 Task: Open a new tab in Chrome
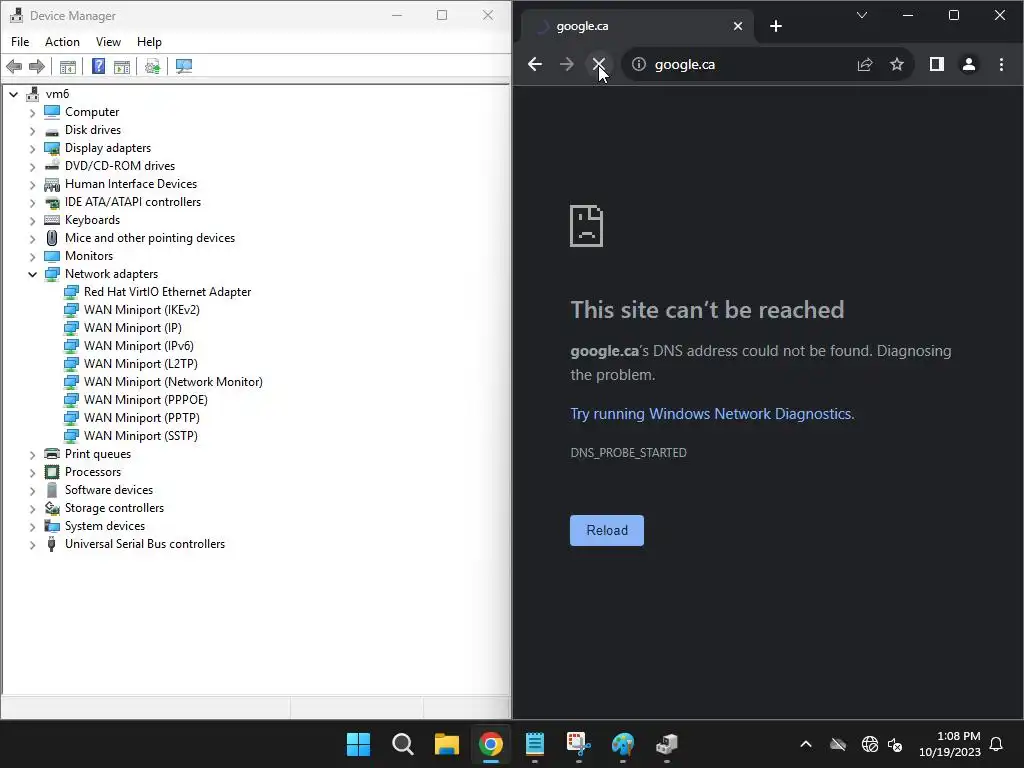click(776, 26)
